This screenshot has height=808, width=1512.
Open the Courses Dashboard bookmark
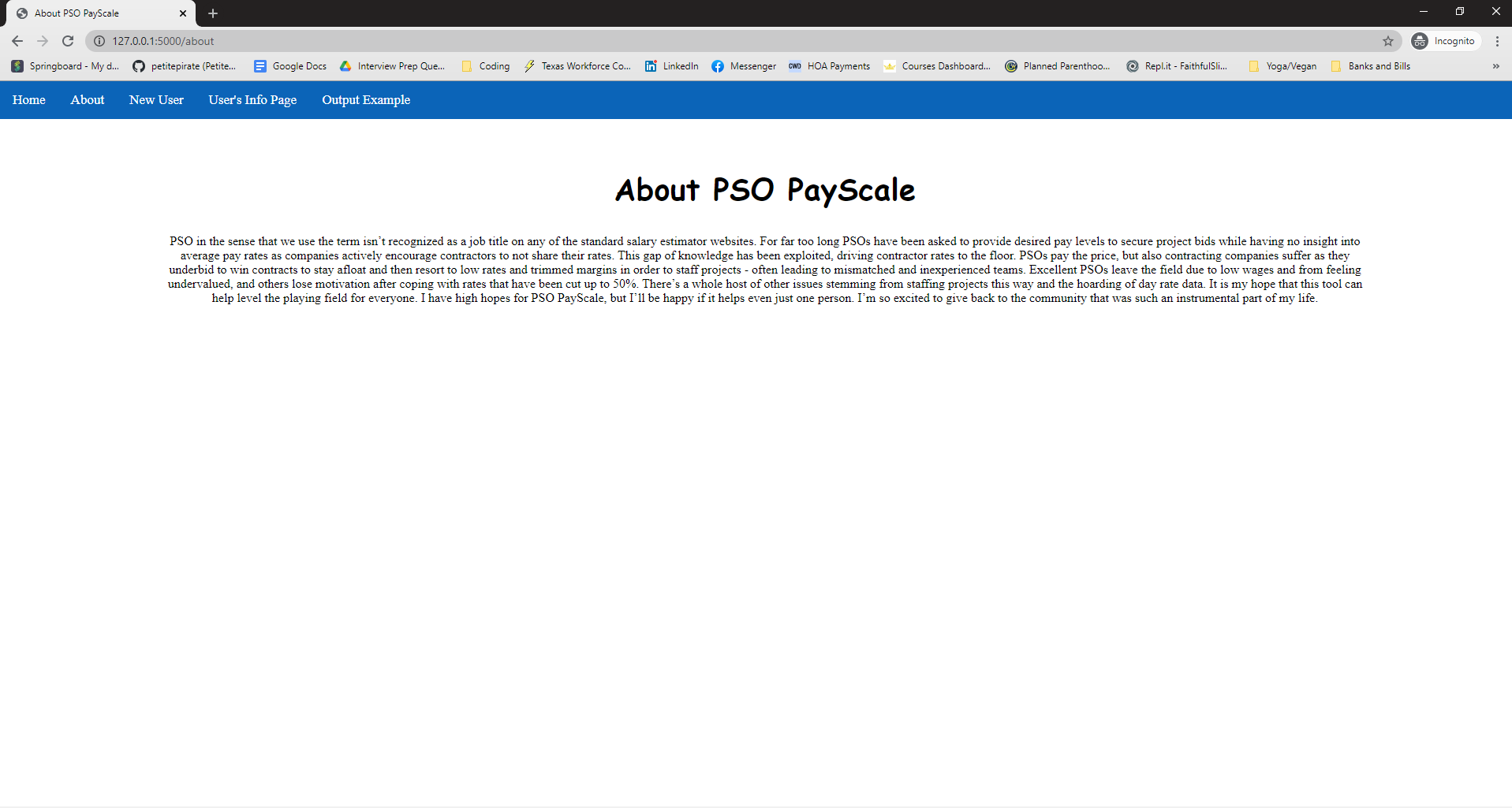(937, 66)
